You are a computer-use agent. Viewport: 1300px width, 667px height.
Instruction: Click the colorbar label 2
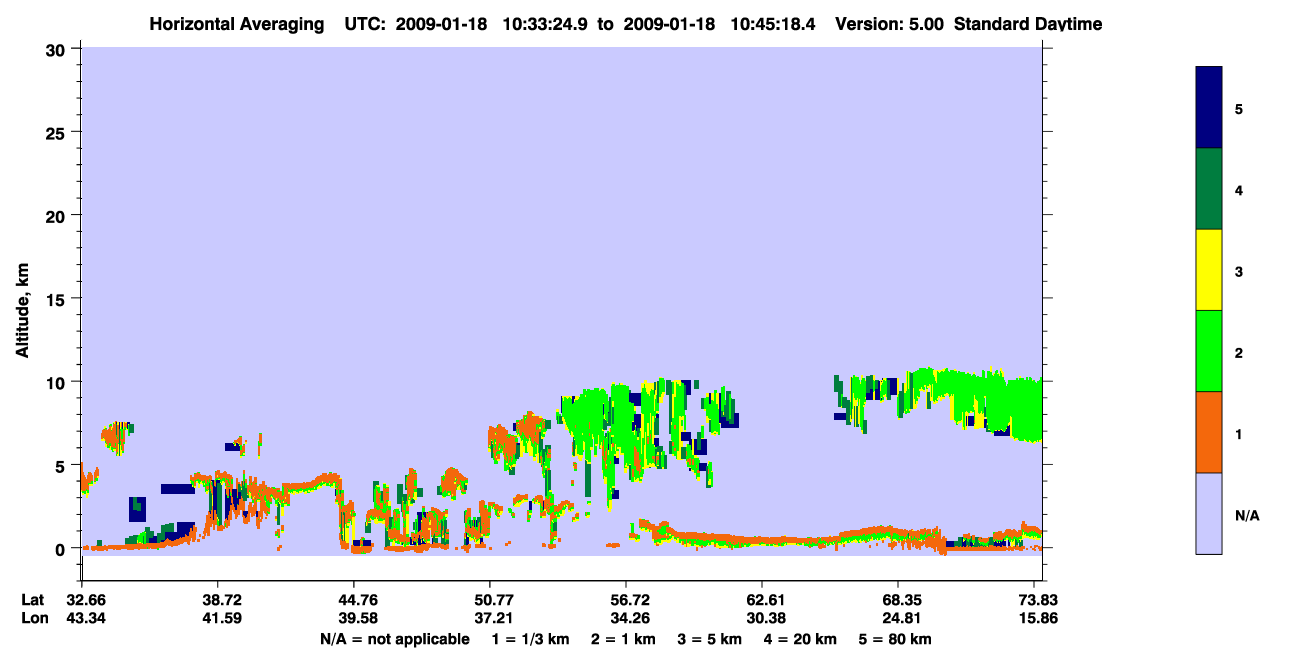[x=1239, y=353]
